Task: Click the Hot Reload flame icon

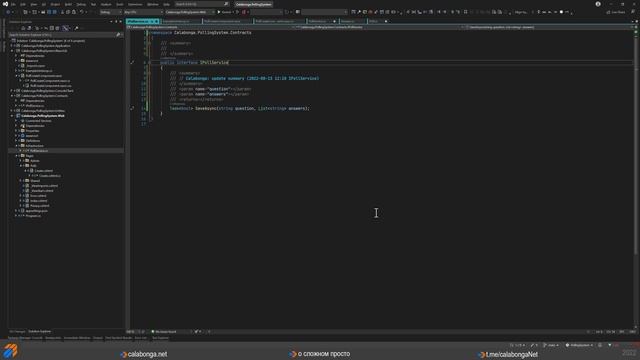Action: (244, 12)
